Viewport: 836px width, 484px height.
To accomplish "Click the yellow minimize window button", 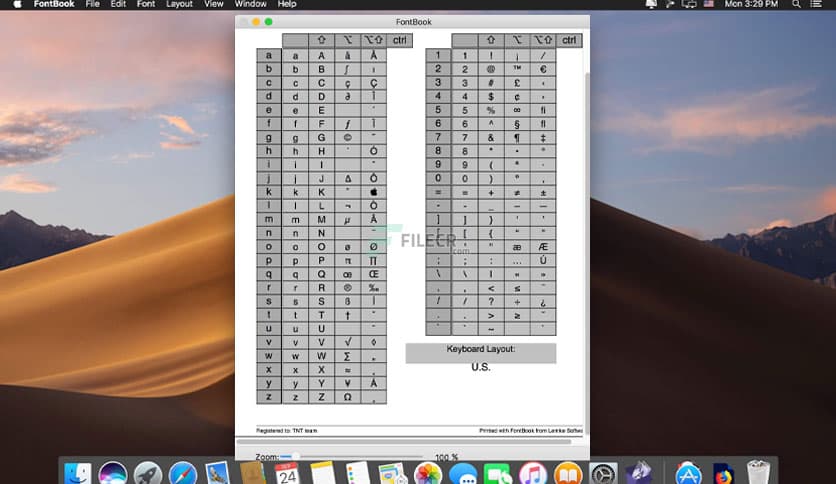I will [256, 22].
